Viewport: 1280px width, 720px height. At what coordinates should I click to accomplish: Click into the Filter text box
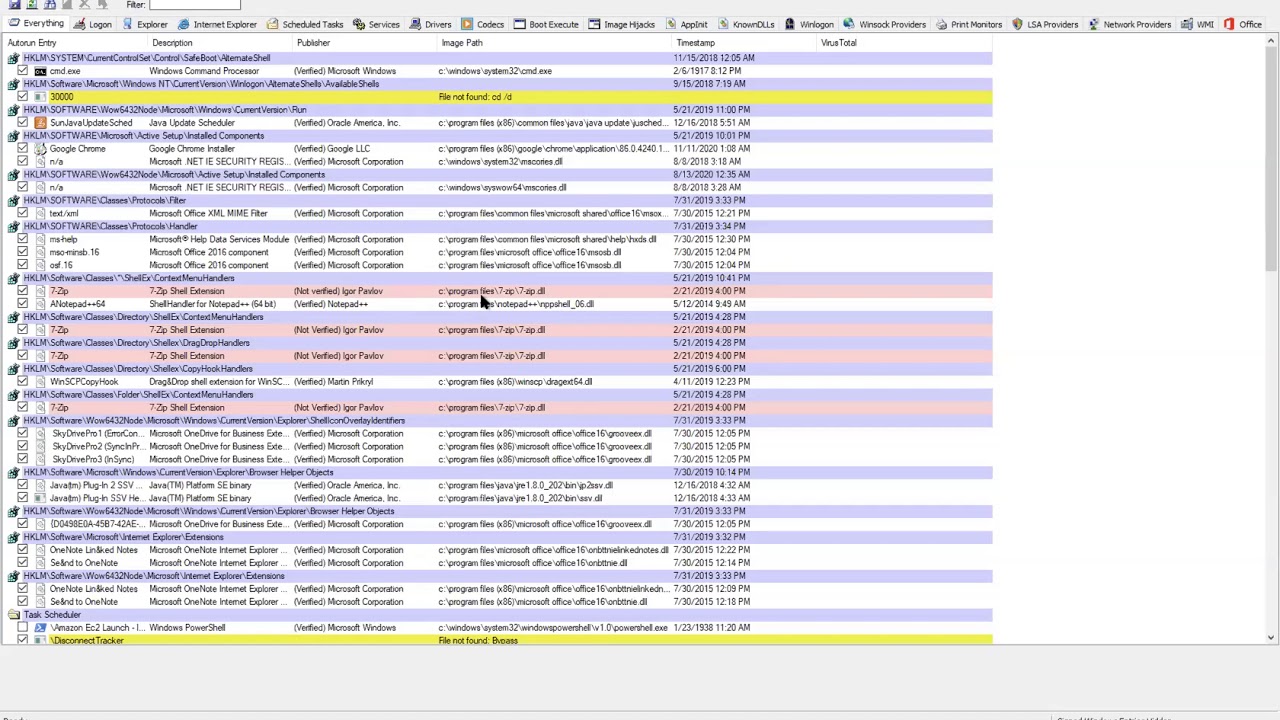pos(194,5)
